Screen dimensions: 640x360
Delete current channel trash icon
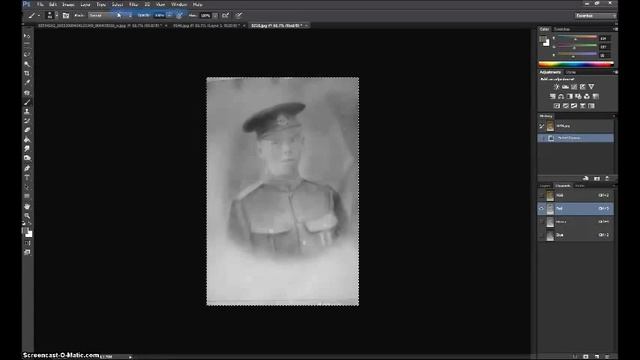pyautogui.click(x=607, y=356)
